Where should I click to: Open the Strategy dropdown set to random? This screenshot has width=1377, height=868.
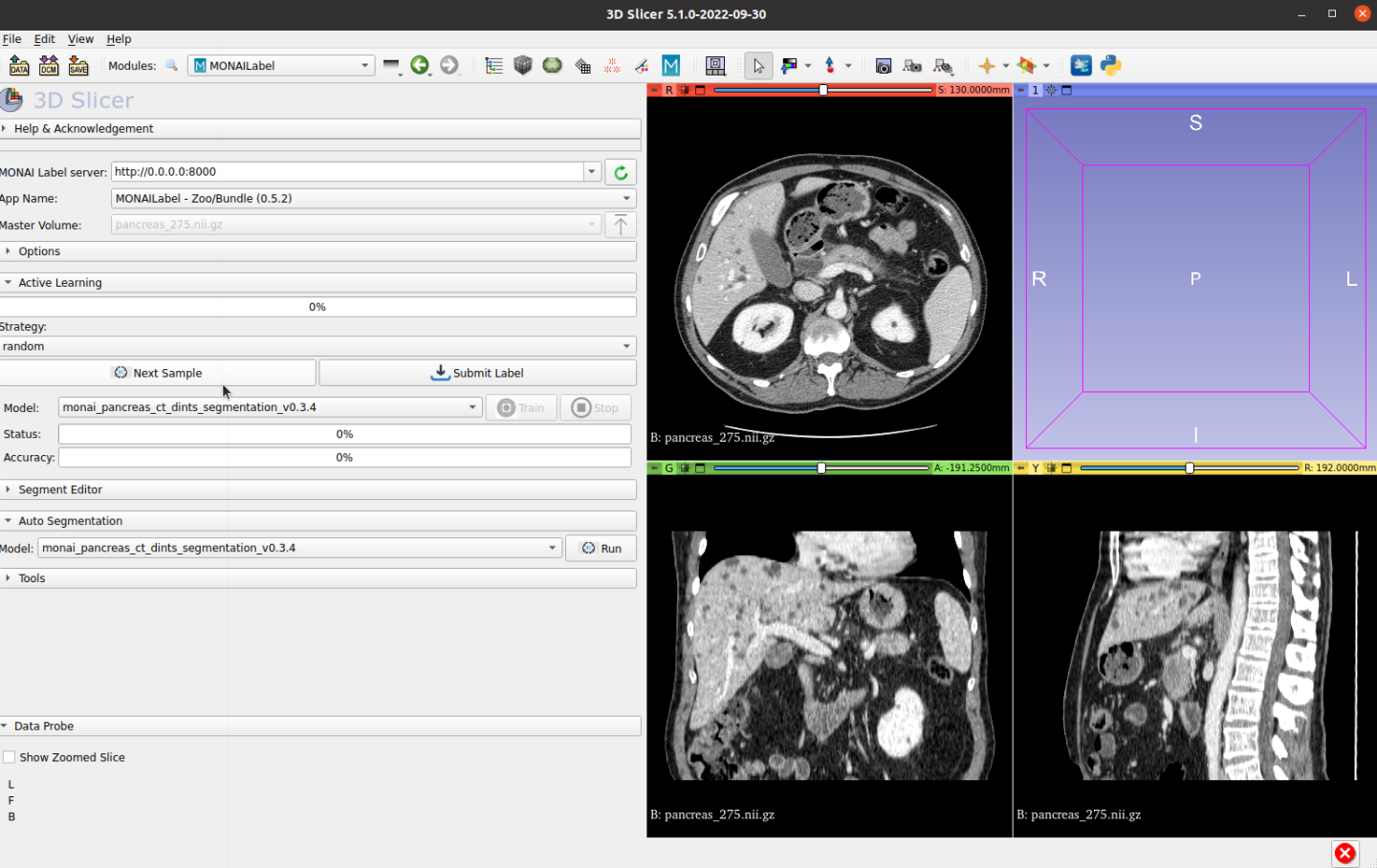[317, 346]
